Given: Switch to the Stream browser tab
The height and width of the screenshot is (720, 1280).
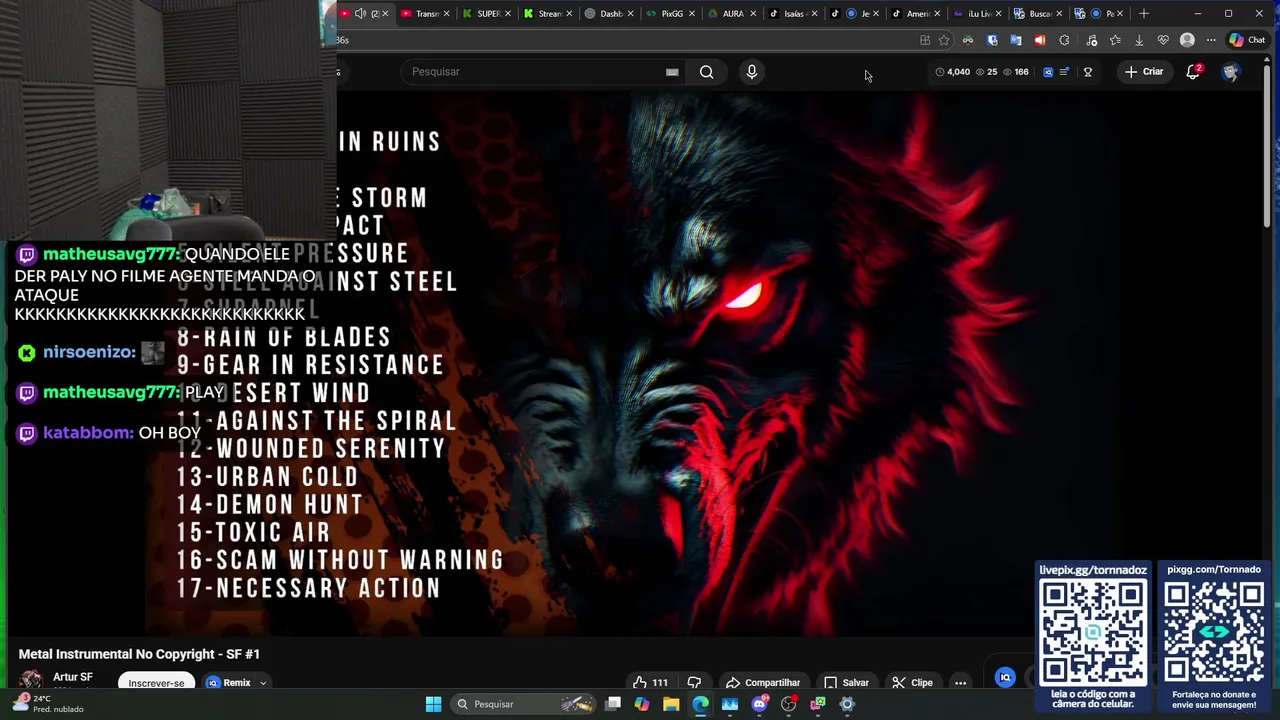Looking at the screenshot, I should point(548,13).
